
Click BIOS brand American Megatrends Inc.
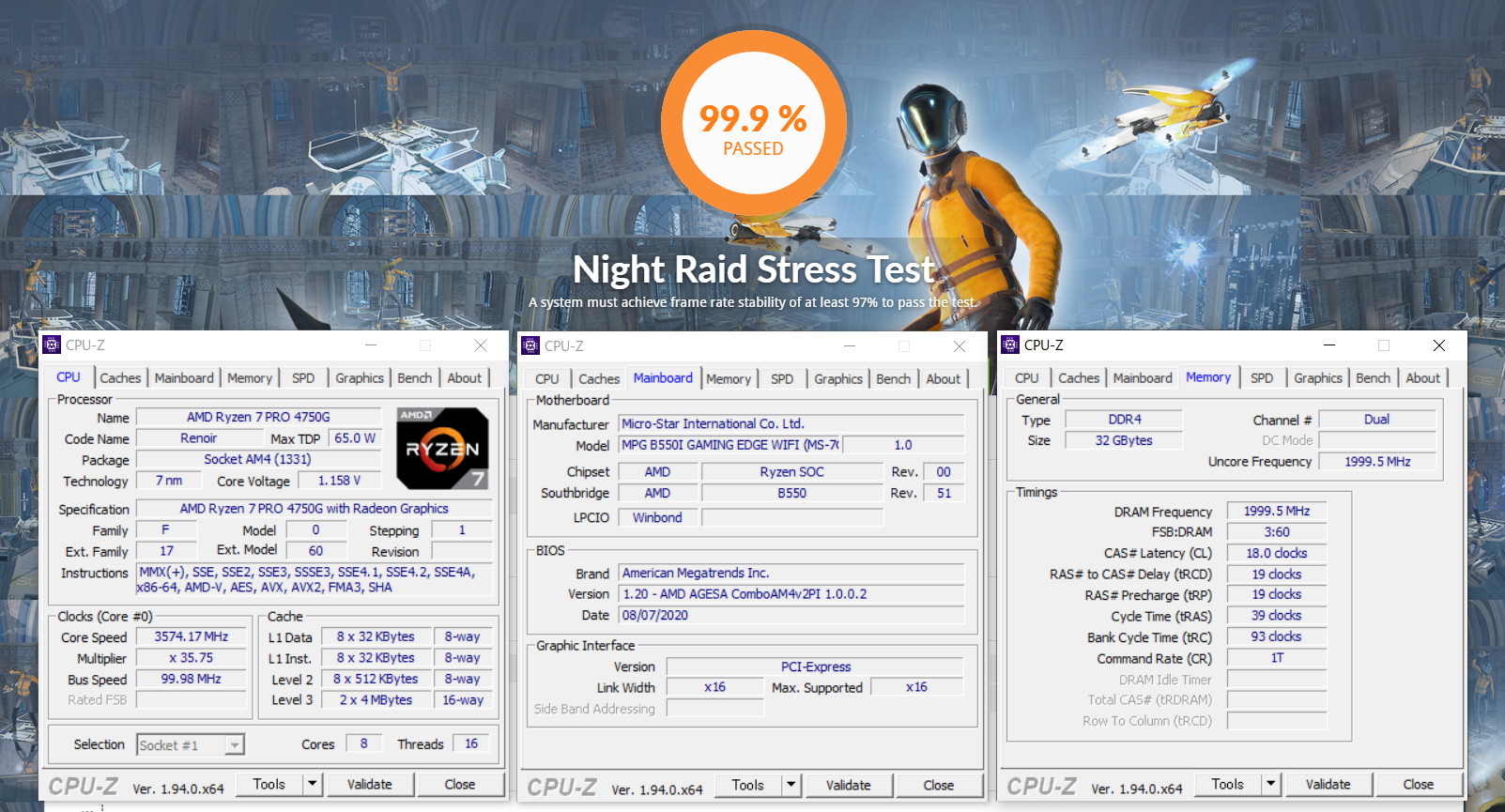pyautogui.click(x=791, y=573)
